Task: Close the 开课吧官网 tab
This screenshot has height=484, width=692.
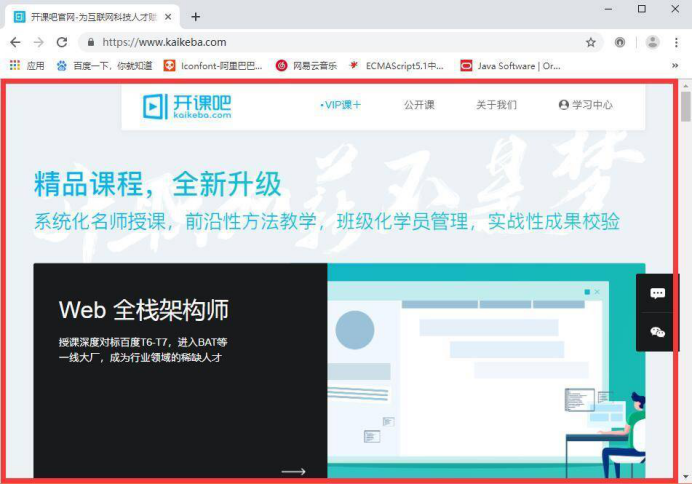Action: [168, 17]
